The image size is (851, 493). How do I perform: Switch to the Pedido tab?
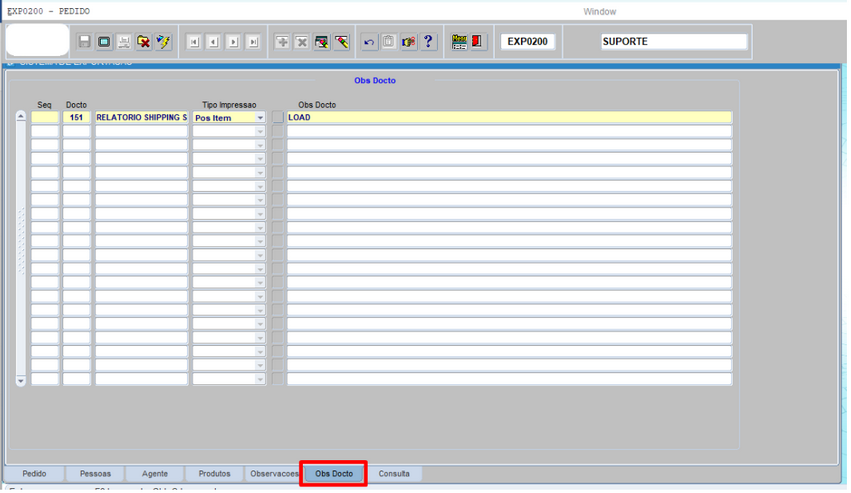34,474
